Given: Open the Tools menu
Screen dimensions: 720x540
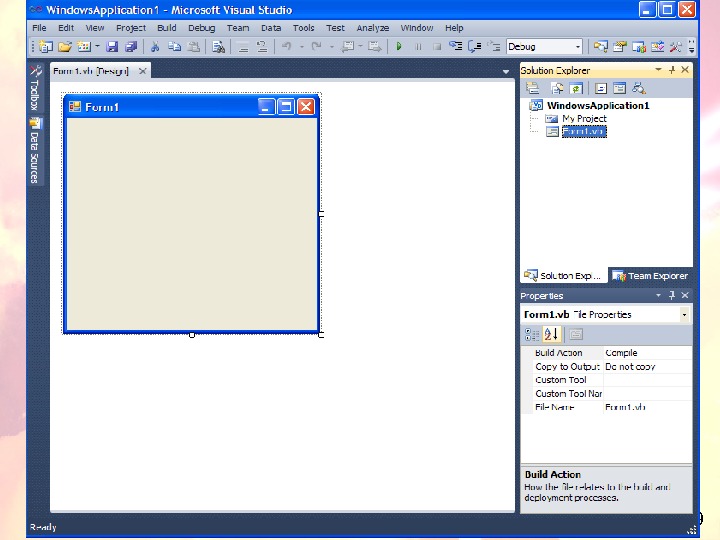Looking at the screenshot, I should [304, 28].
